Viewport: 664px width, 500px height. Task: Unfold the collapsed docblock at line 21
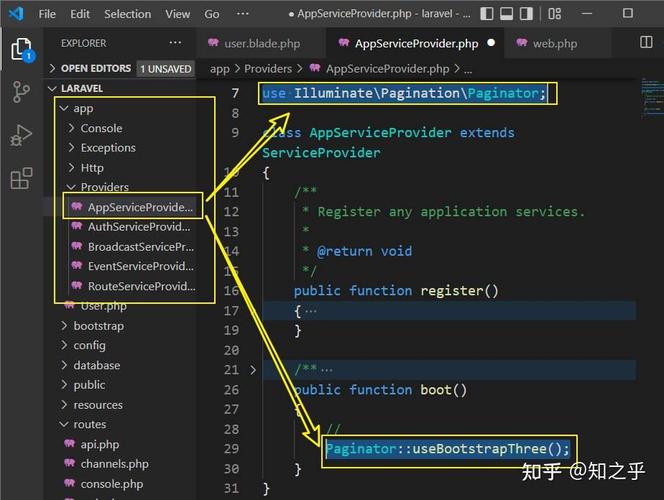(x=253, y=370)
